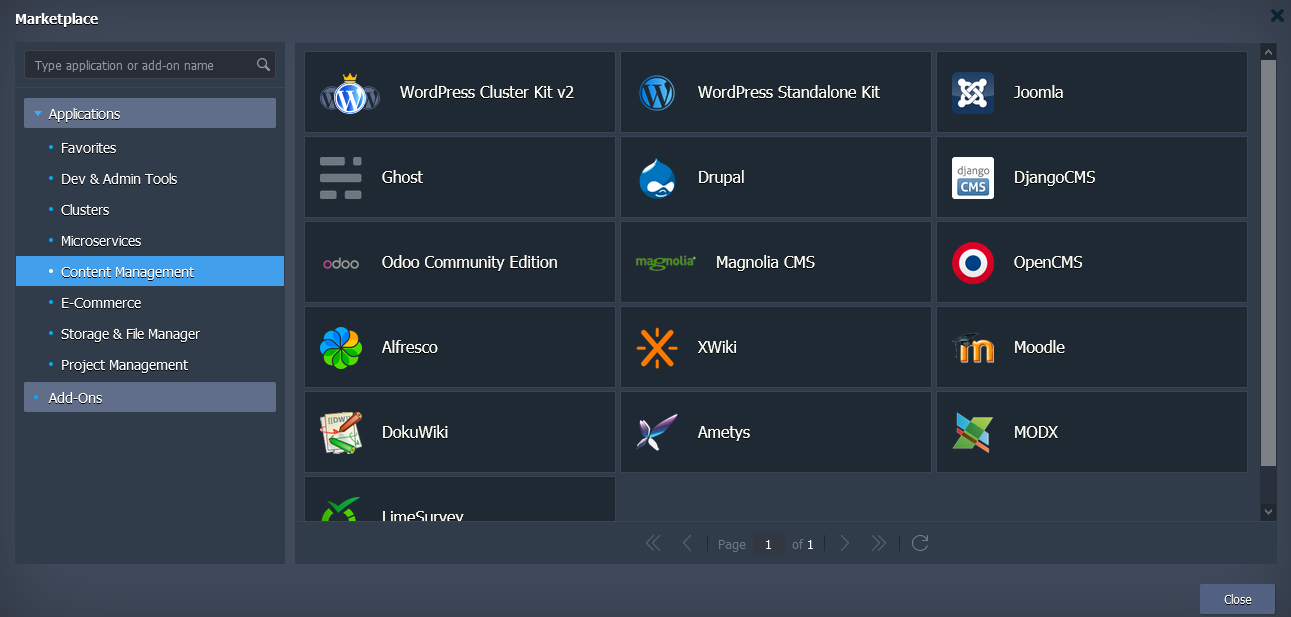The height and width of the screenshot is (617, 1291).
Task: Click the WordPress Cluster Kit v2 crown logo
Action: coord(350,93)
